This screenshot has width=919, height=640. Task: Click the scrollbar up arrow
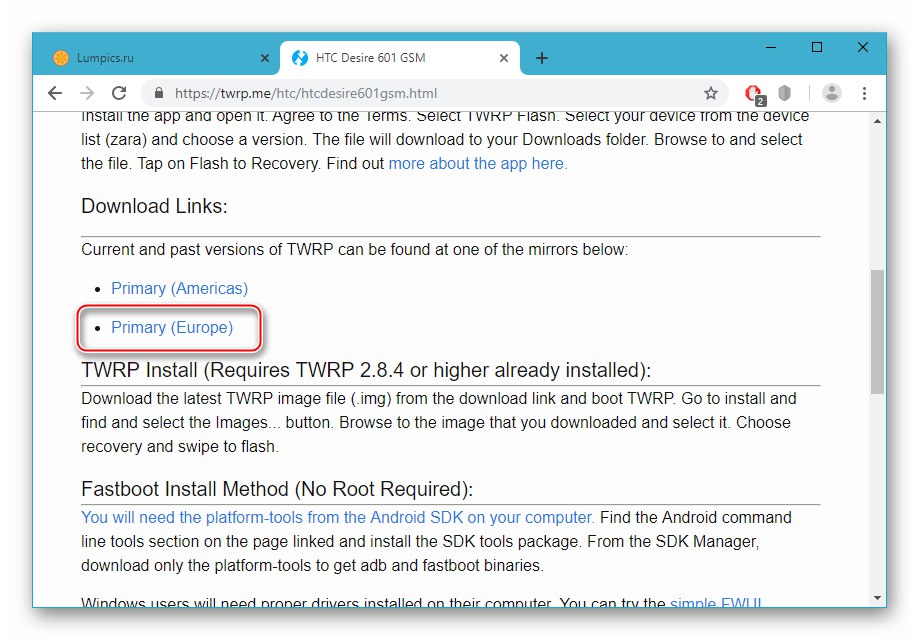click(877, 121)
